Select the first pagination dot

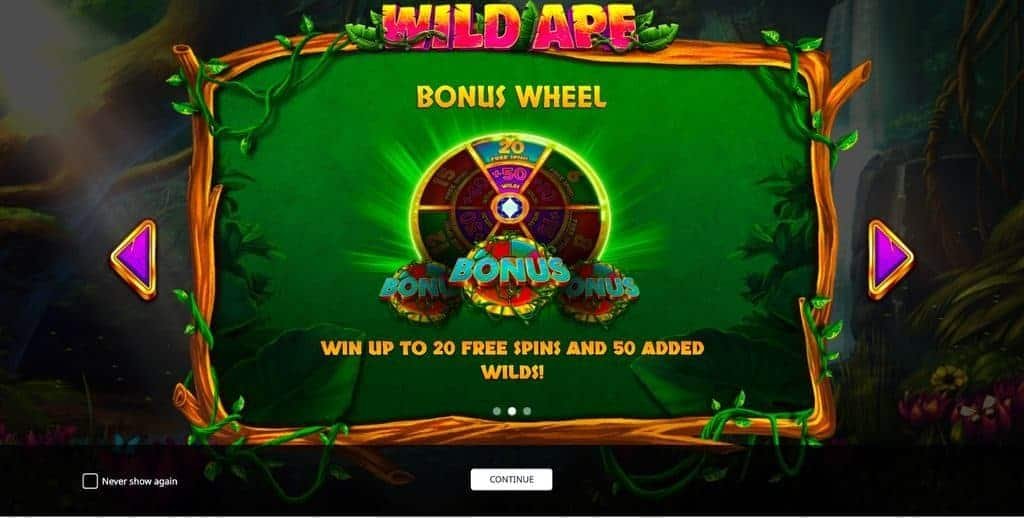pyautogui.click(x=497, y=411)
